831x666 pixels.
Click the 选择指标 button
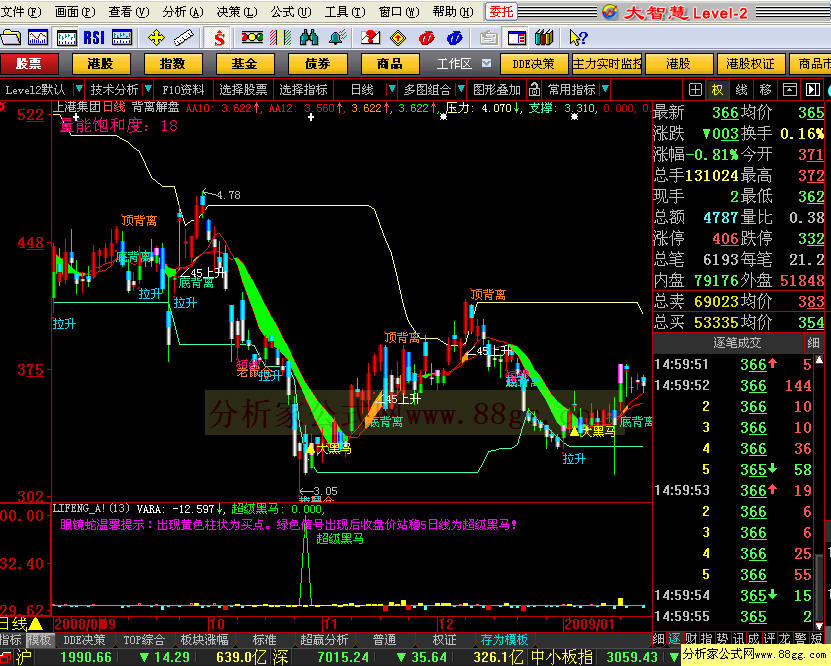[x=304, y=89]
